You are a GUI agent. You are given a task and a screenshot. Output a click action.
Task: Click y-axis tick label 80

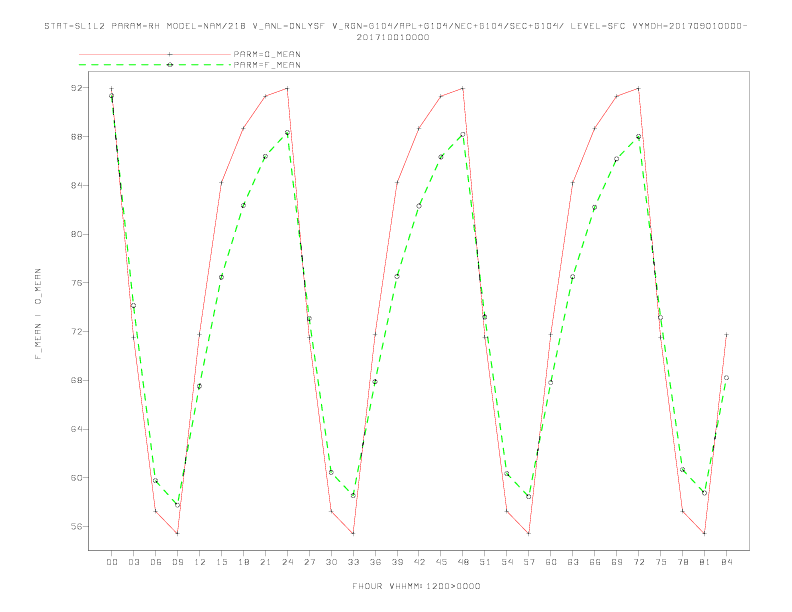(x=77, y=234)
